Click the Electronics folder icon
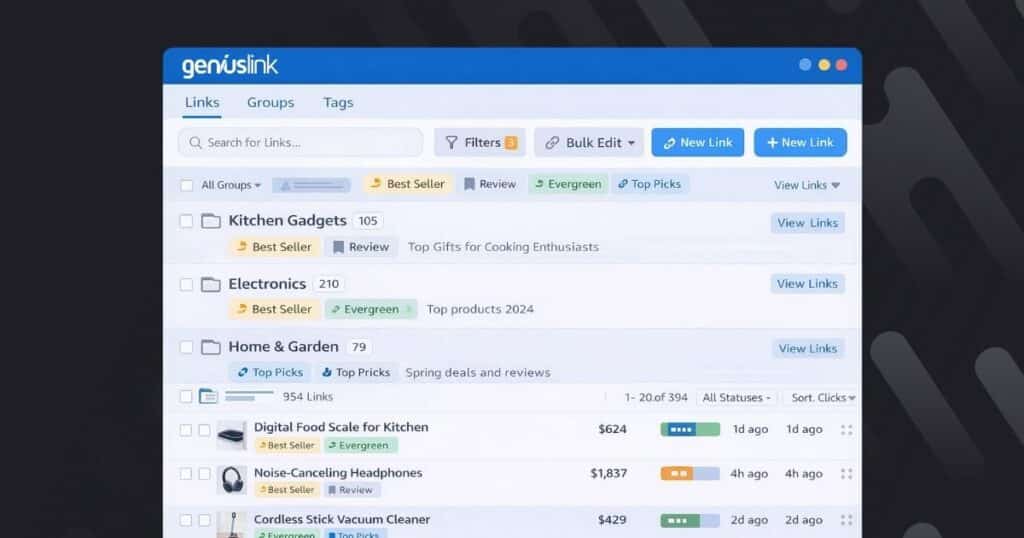The width and height of the screenshot is (1024, 538). click(210, 284)
